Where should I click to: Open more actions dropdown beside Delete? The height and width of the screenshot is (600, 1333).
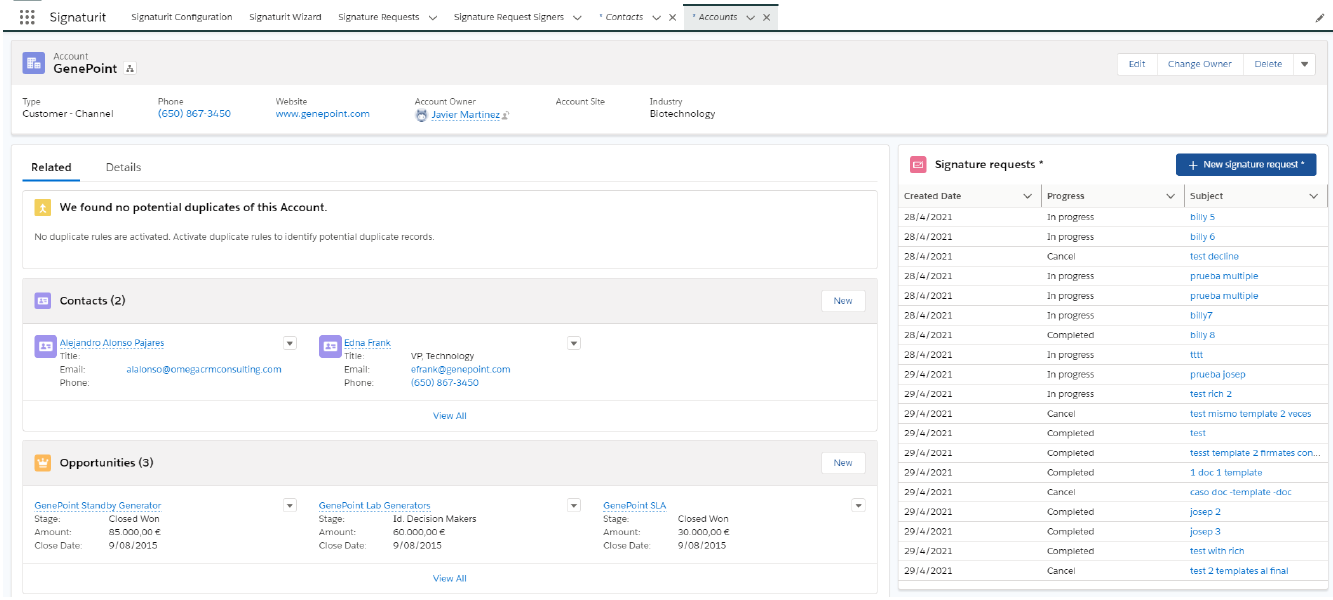1305,64
